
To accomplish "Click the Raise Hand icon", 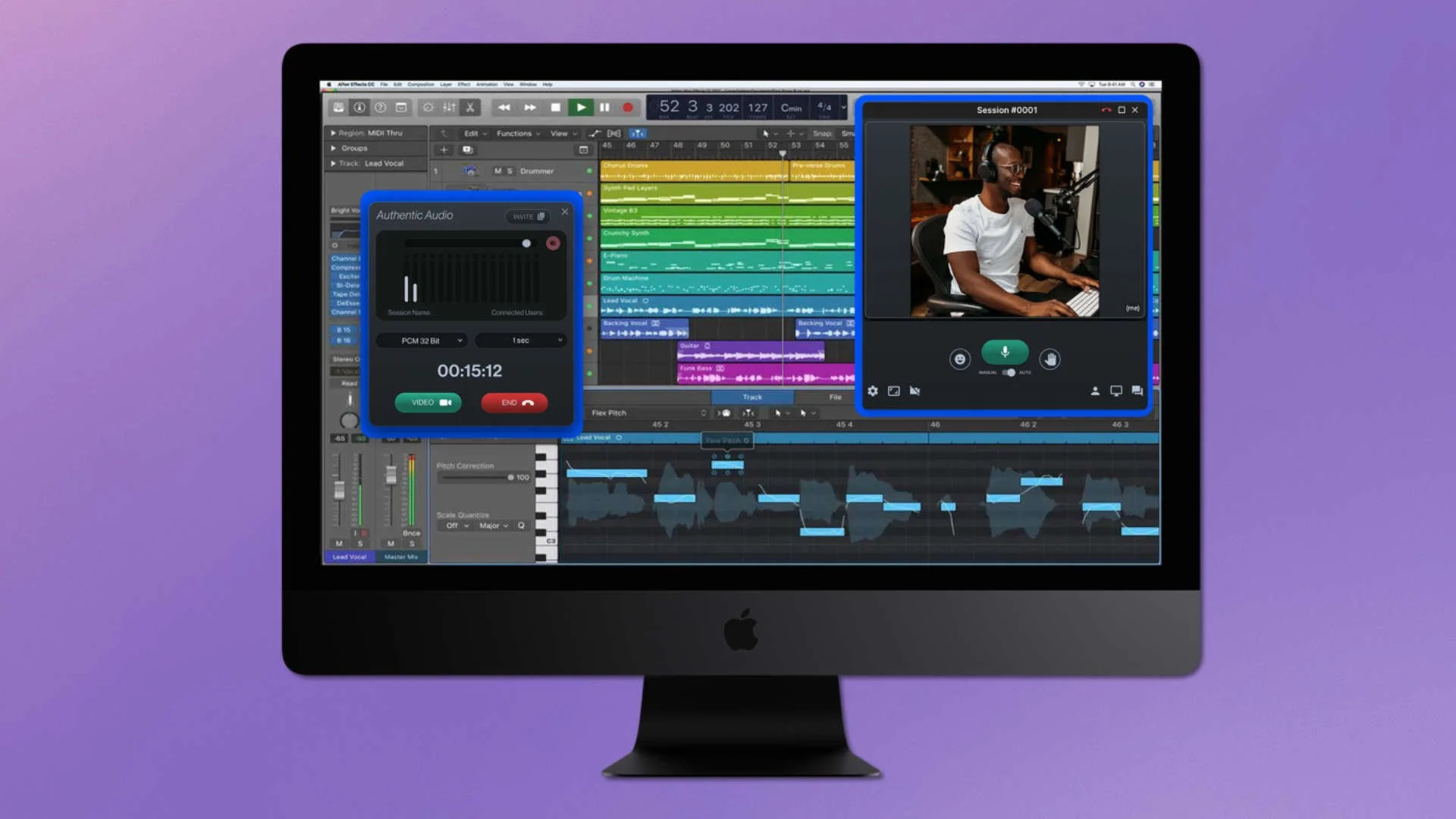I will [x=1050, y=359].
